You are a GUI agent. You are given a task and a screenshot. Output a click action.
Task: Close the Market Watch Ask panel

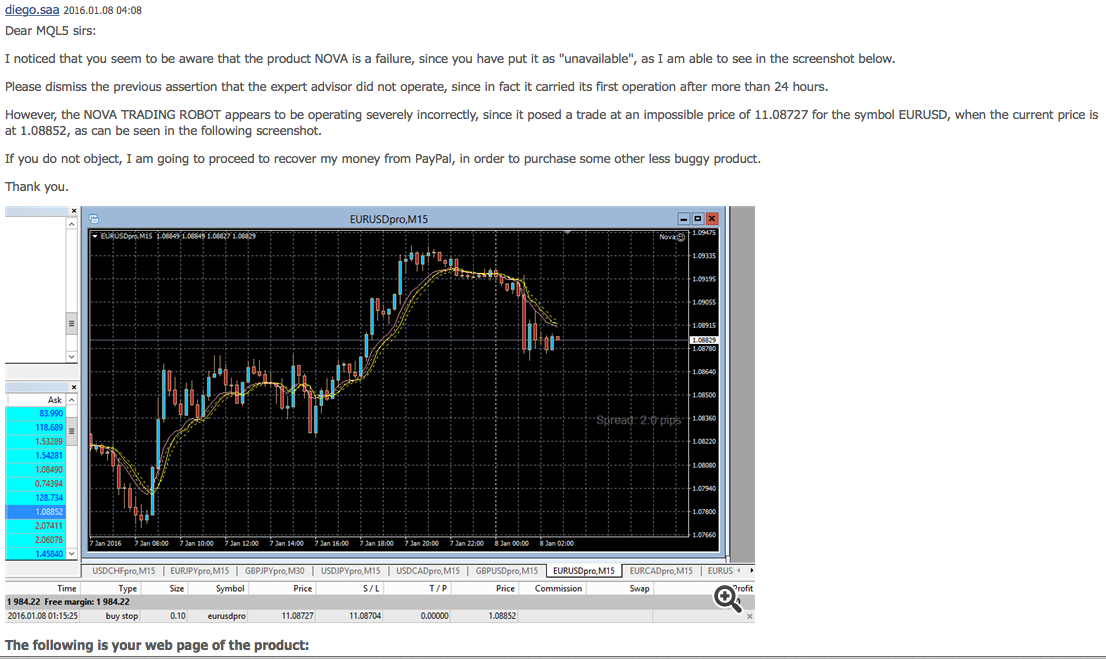(73, 387)
